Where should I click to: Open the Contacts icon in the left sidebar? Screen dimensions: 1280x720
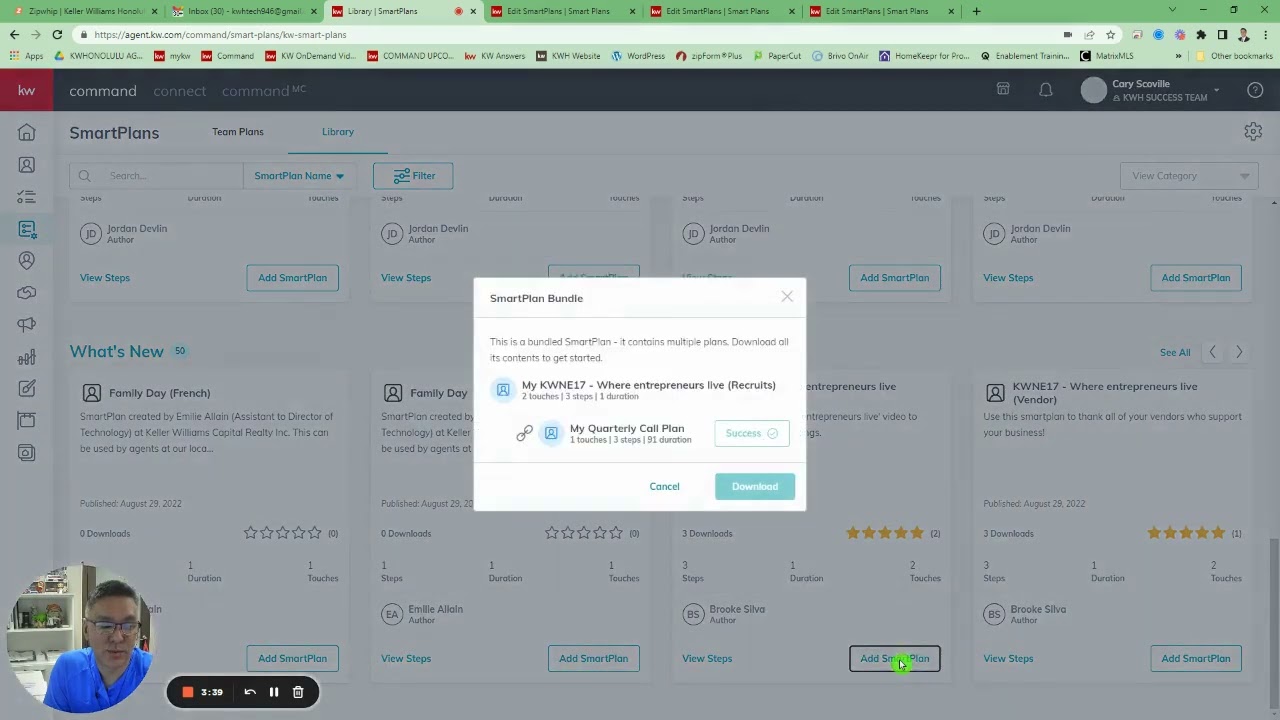pos(27,165)
